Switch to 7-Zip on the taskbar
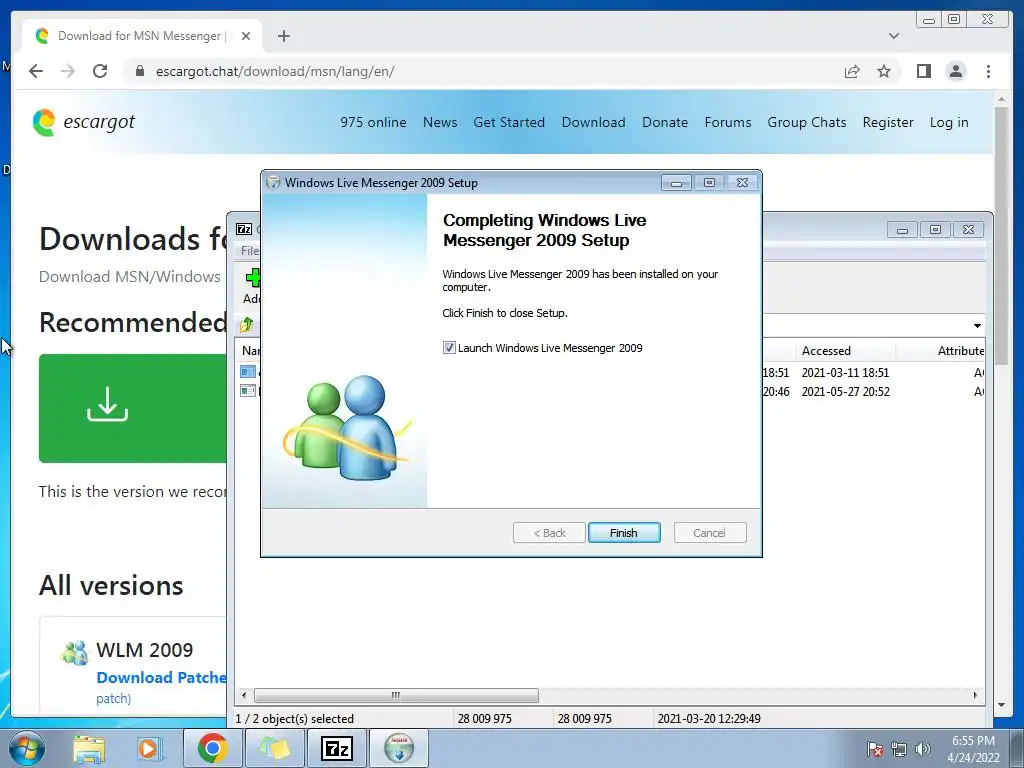 337,748
